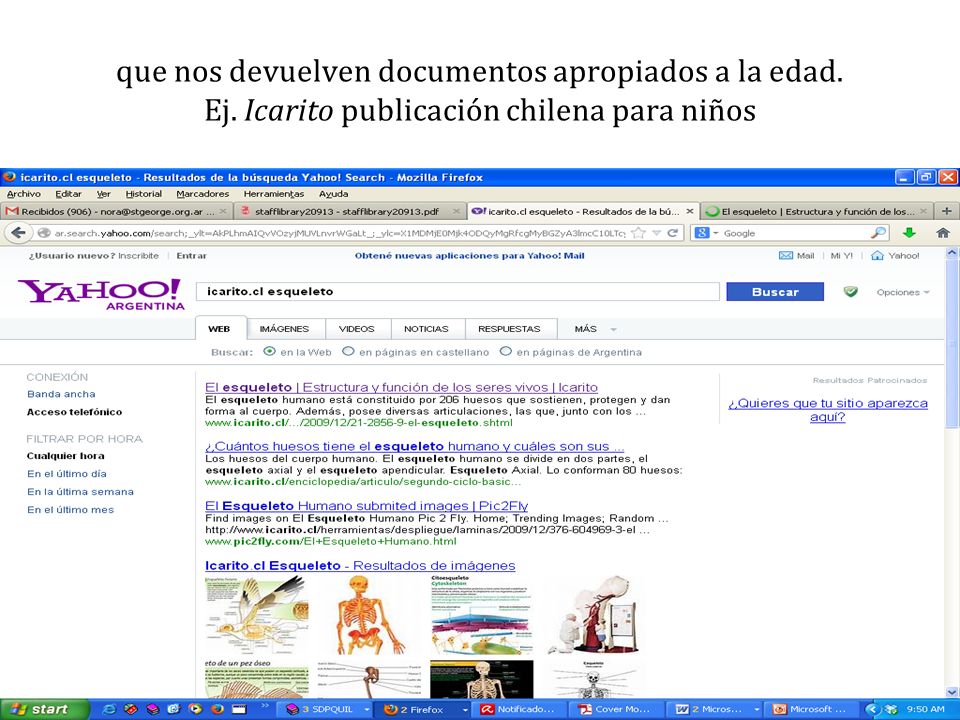Filter results by 'En el último día'
The width and height of the screenshot is (960, 720).
coord(67,473)
